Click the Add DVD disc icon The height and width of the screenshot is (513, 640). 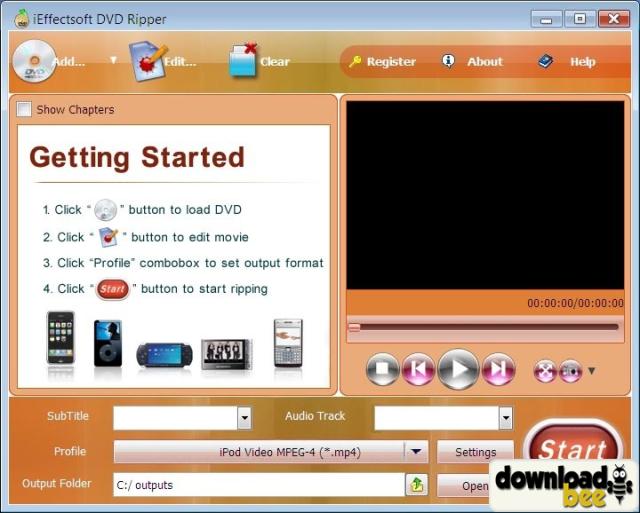pos(34,61)
